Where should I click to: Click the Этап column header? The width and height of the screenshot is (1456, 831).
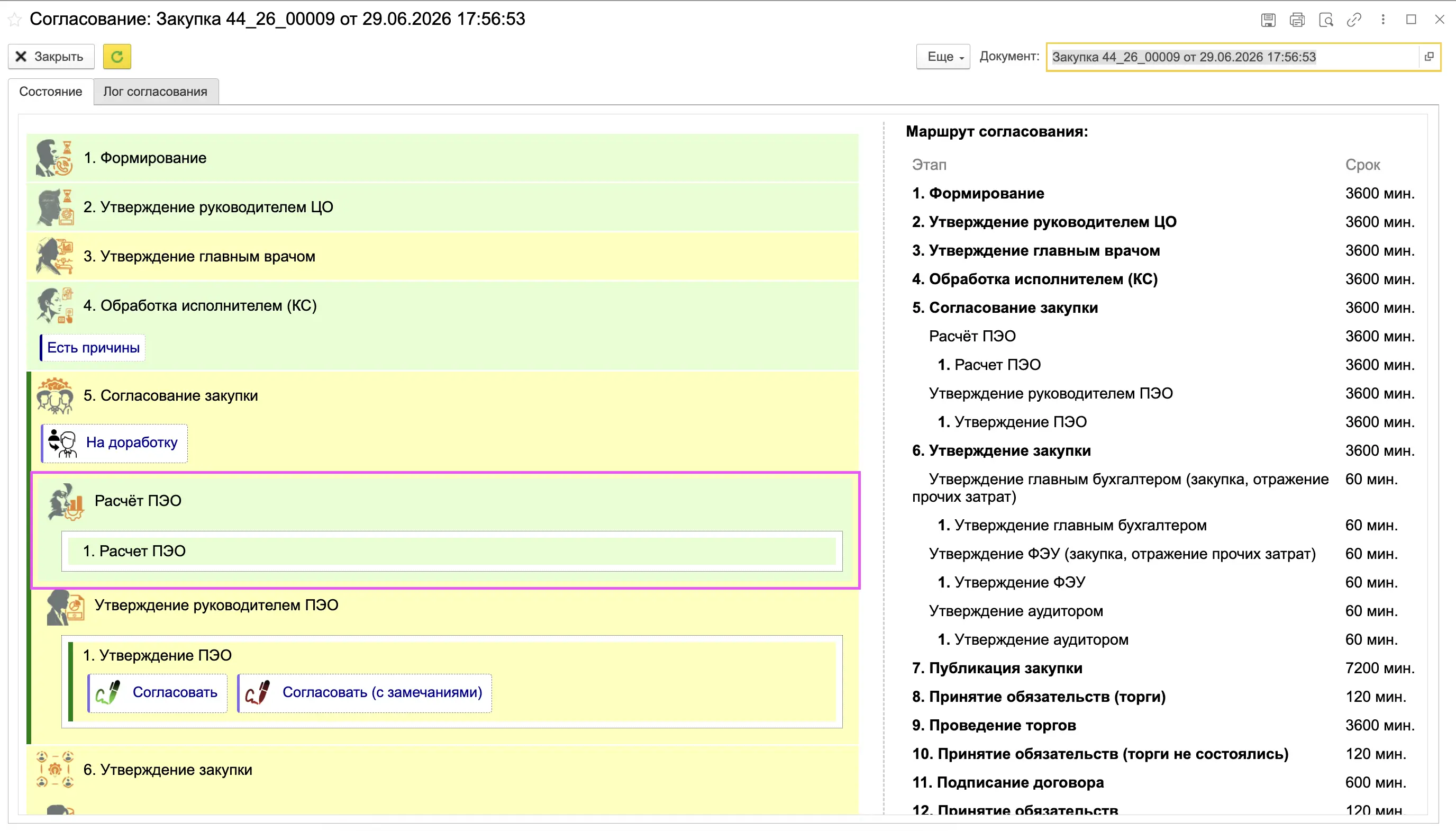tap(929, 165)
